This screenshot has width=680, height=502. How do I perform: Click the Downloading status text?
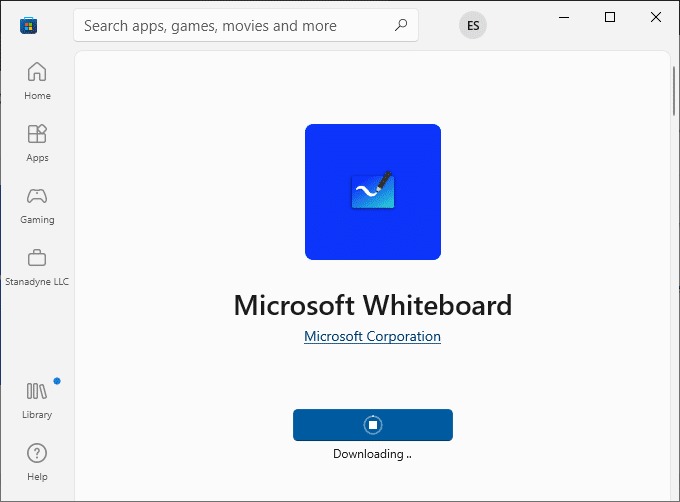coord(373,454)
